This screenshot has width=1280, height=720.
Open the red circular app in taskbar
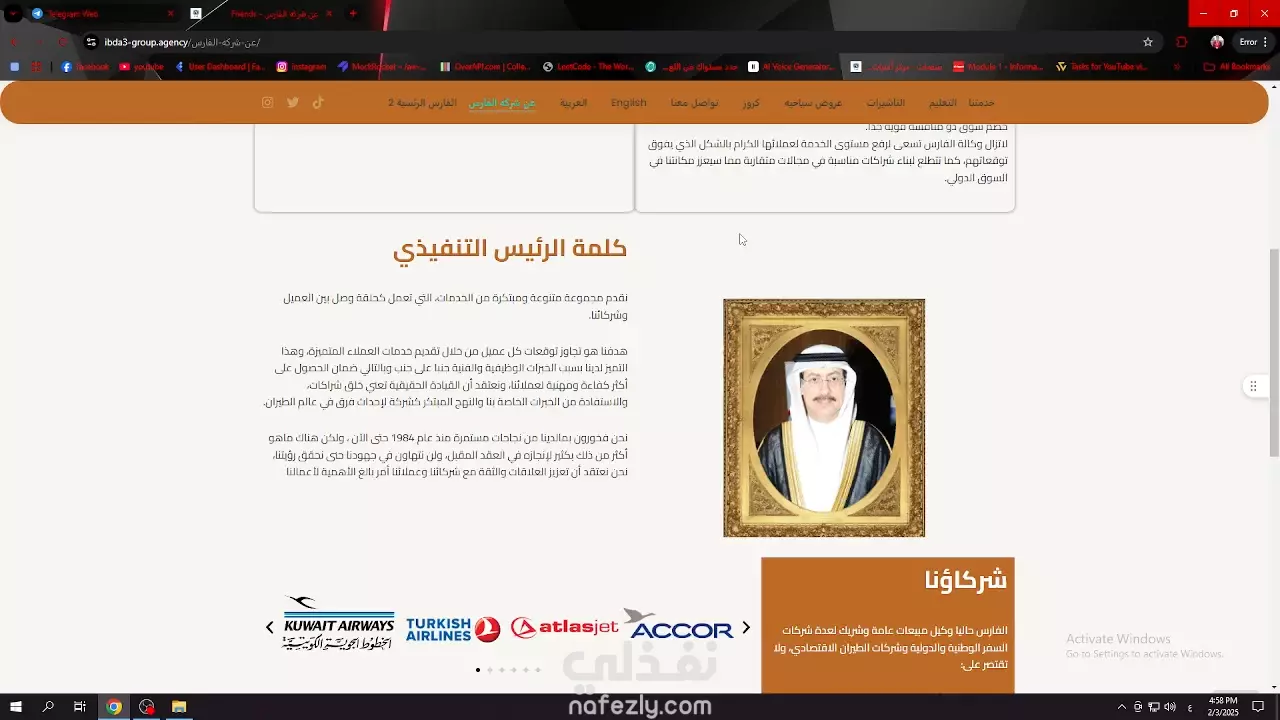coord(147,707)
